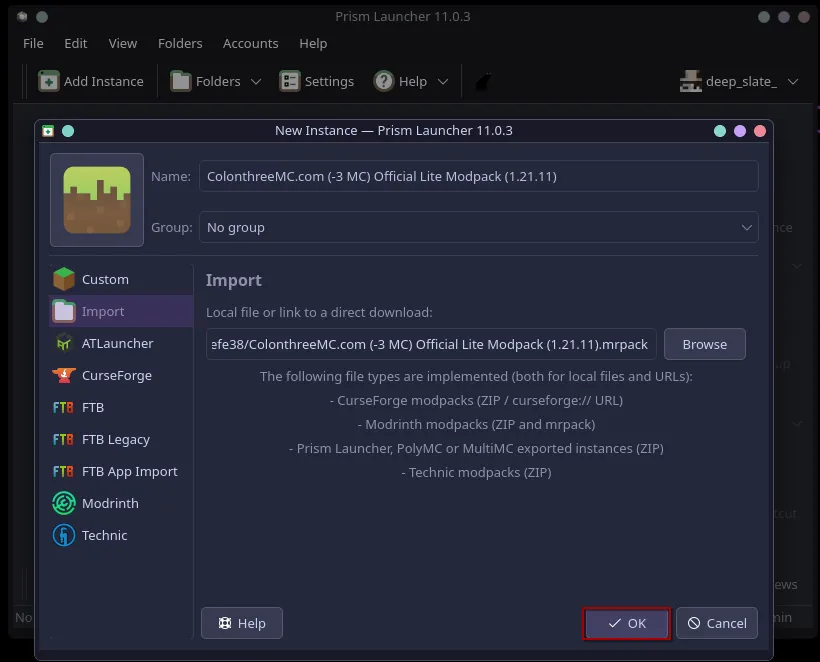Open the deep_slate_ account dropdown arrow
Image resolution: width=820 pixels, height=662 pixels.
pos(793,82)
